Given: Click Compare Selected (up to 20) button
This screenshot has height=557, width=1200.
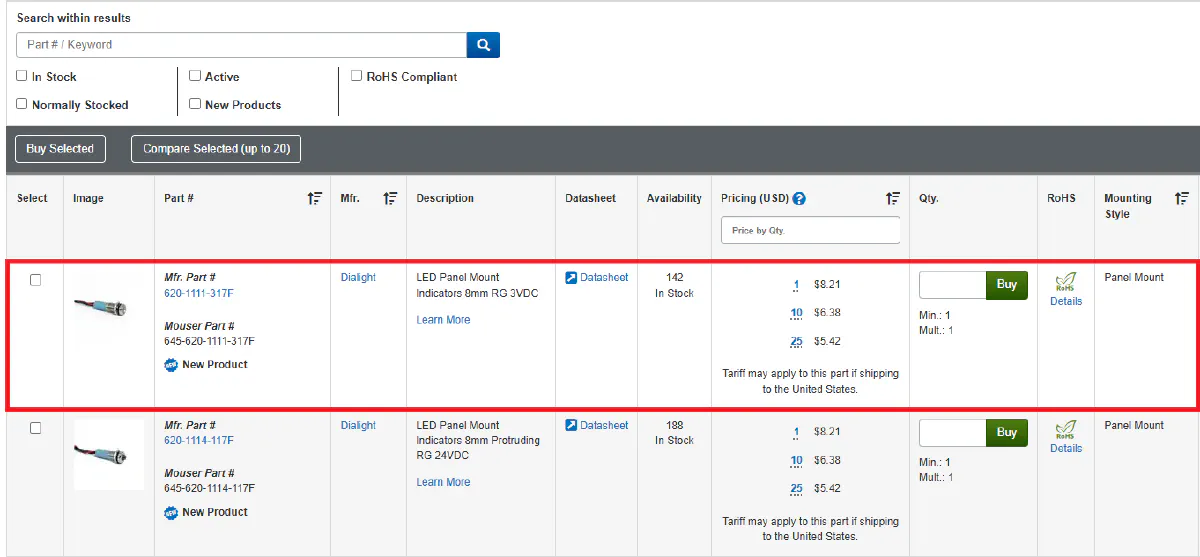Looking at the screenshot, I should click(216, 149).
